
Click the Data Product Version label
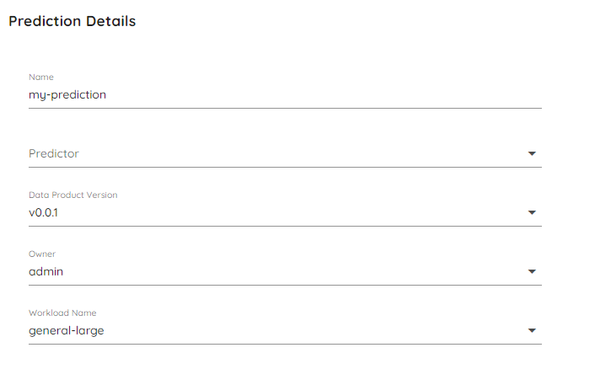click(73, 195)
